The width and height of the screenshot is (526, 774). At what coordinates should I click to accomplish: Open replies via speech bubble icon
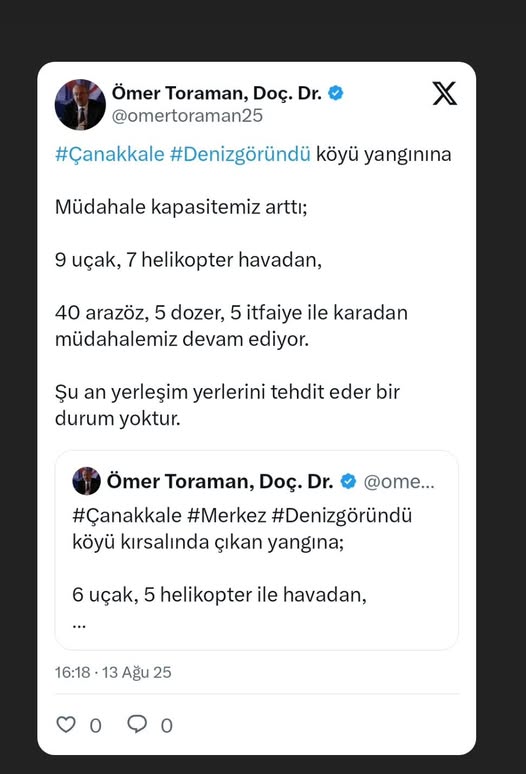point(137,724)
